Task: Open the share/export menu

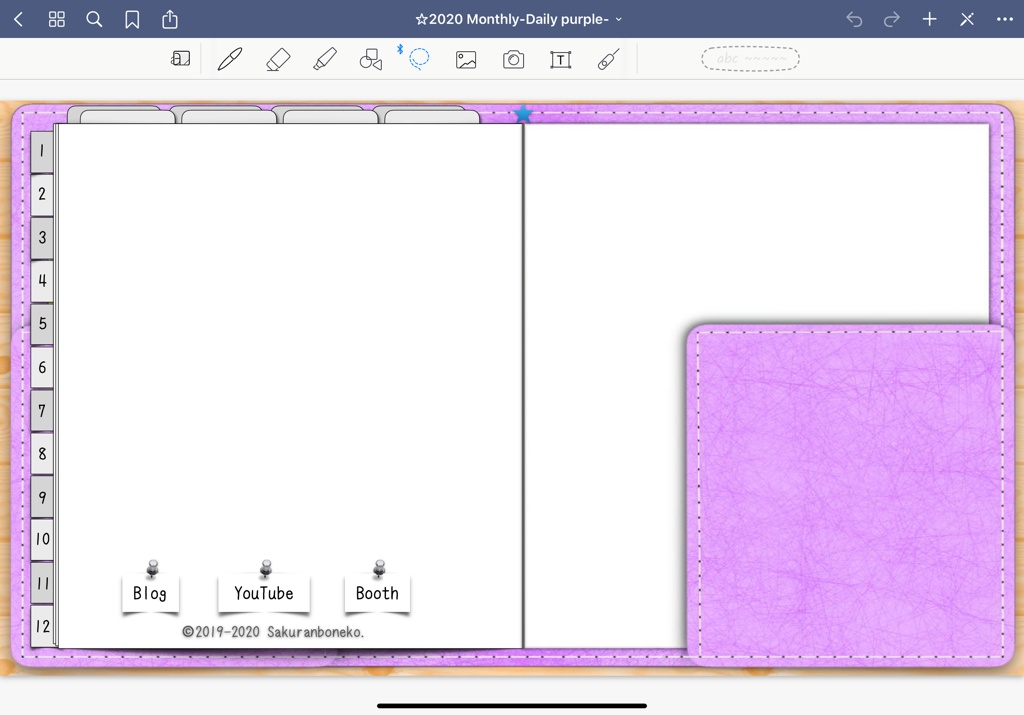Action: [x=170, y=19]
